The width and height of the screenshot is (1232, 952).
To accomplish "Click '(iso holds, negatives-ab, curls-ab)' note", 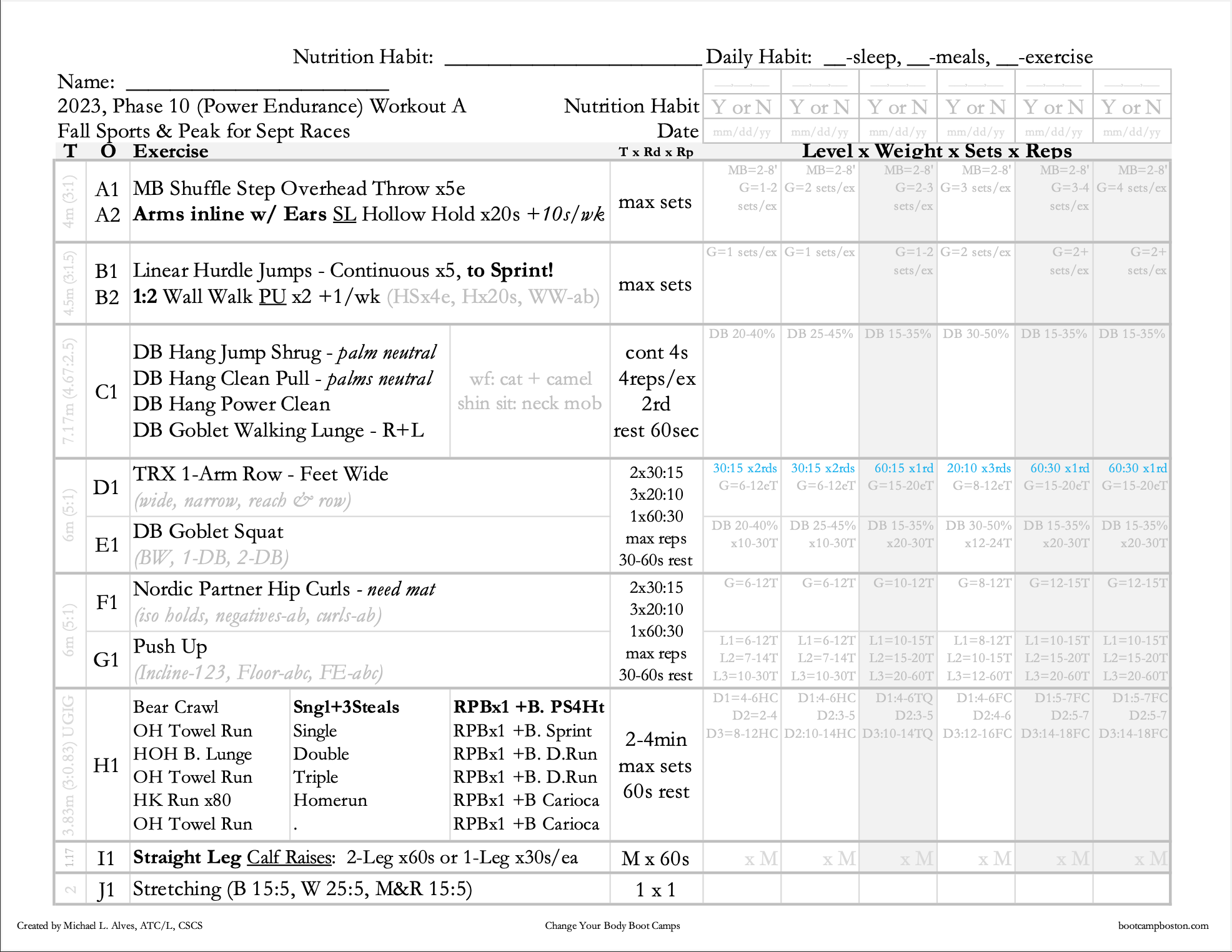I will coord(257,615).
